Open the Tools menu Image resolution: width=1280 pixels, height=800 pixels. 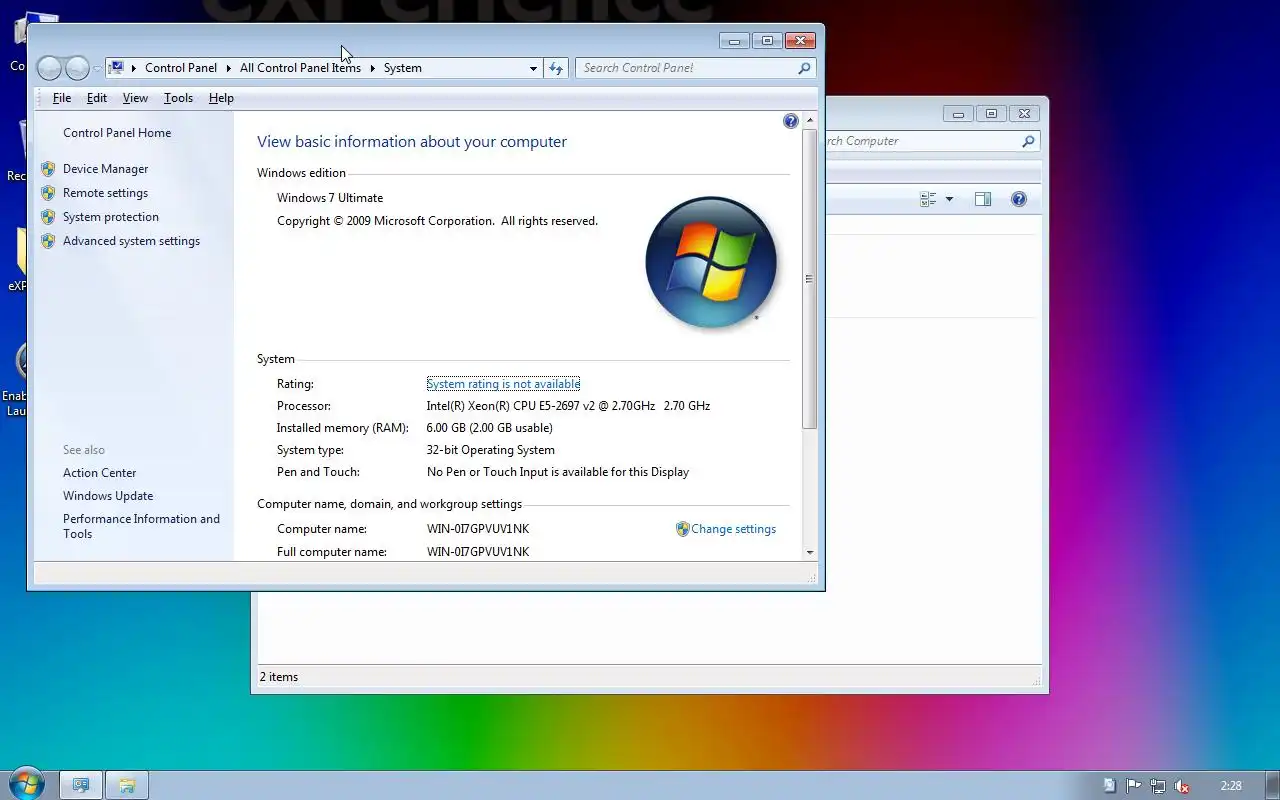178,98
